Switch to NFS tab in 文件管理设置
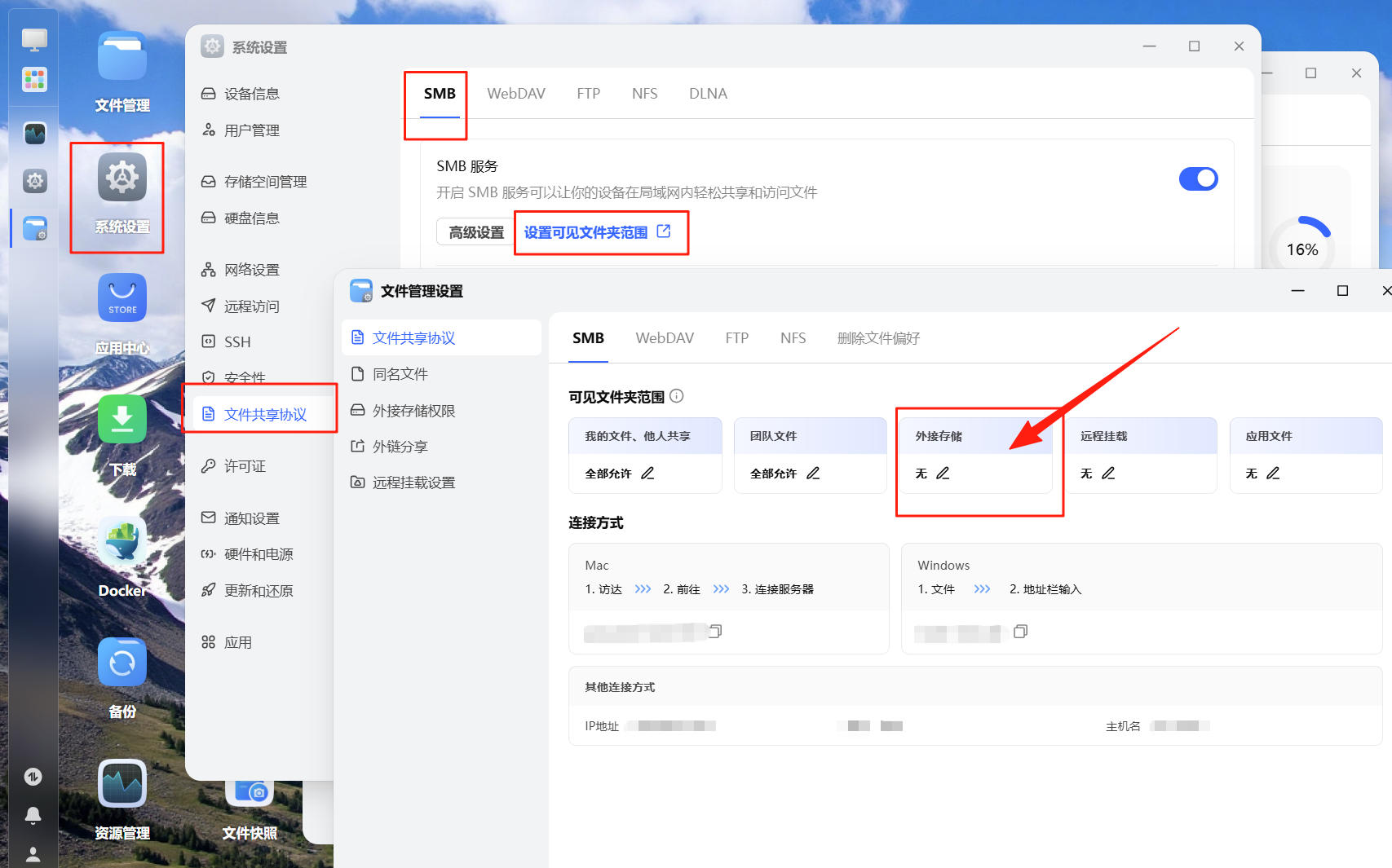The height and width of the screenshot is (868, 1392). 793,338
